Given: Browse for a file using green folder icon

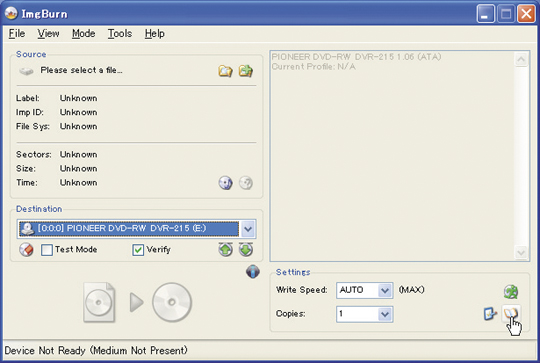Looking at the screenshot, I should (246, 71).
